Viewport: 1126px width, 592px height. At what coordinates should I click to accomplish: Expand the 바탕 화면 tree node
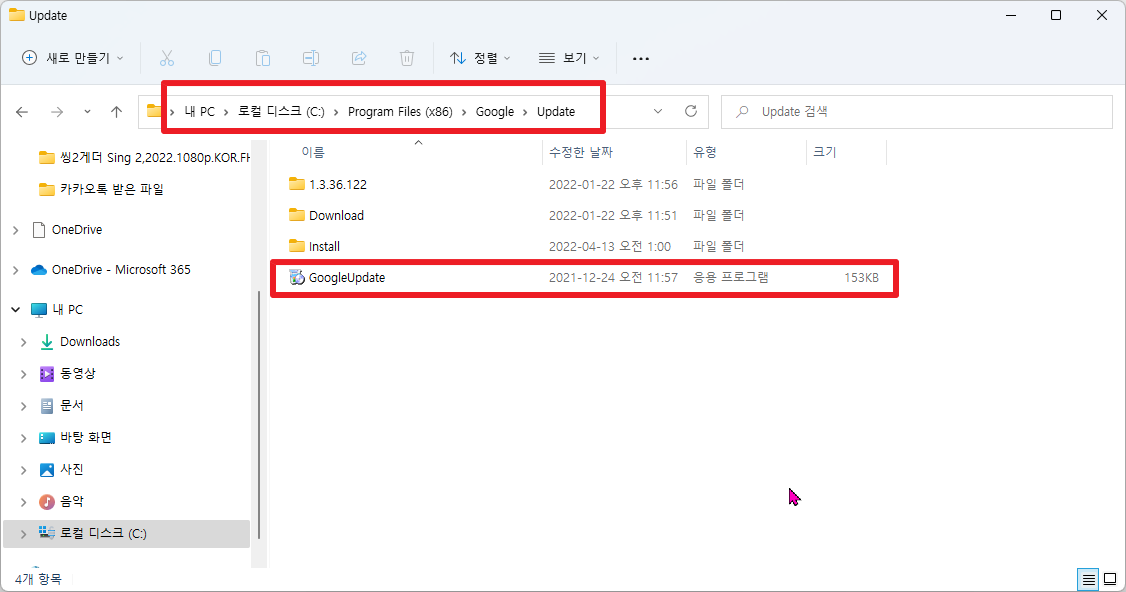(x=24, y=438)
